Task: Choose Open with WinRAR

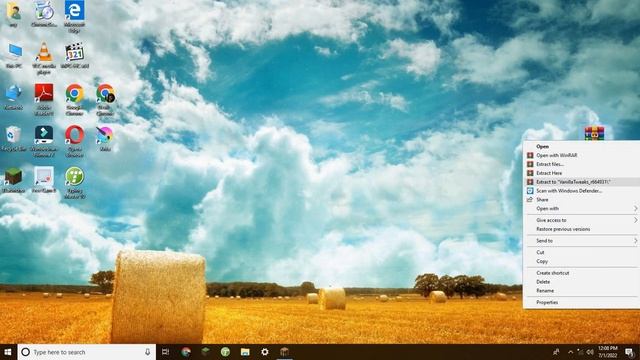Action: [582, 155]
